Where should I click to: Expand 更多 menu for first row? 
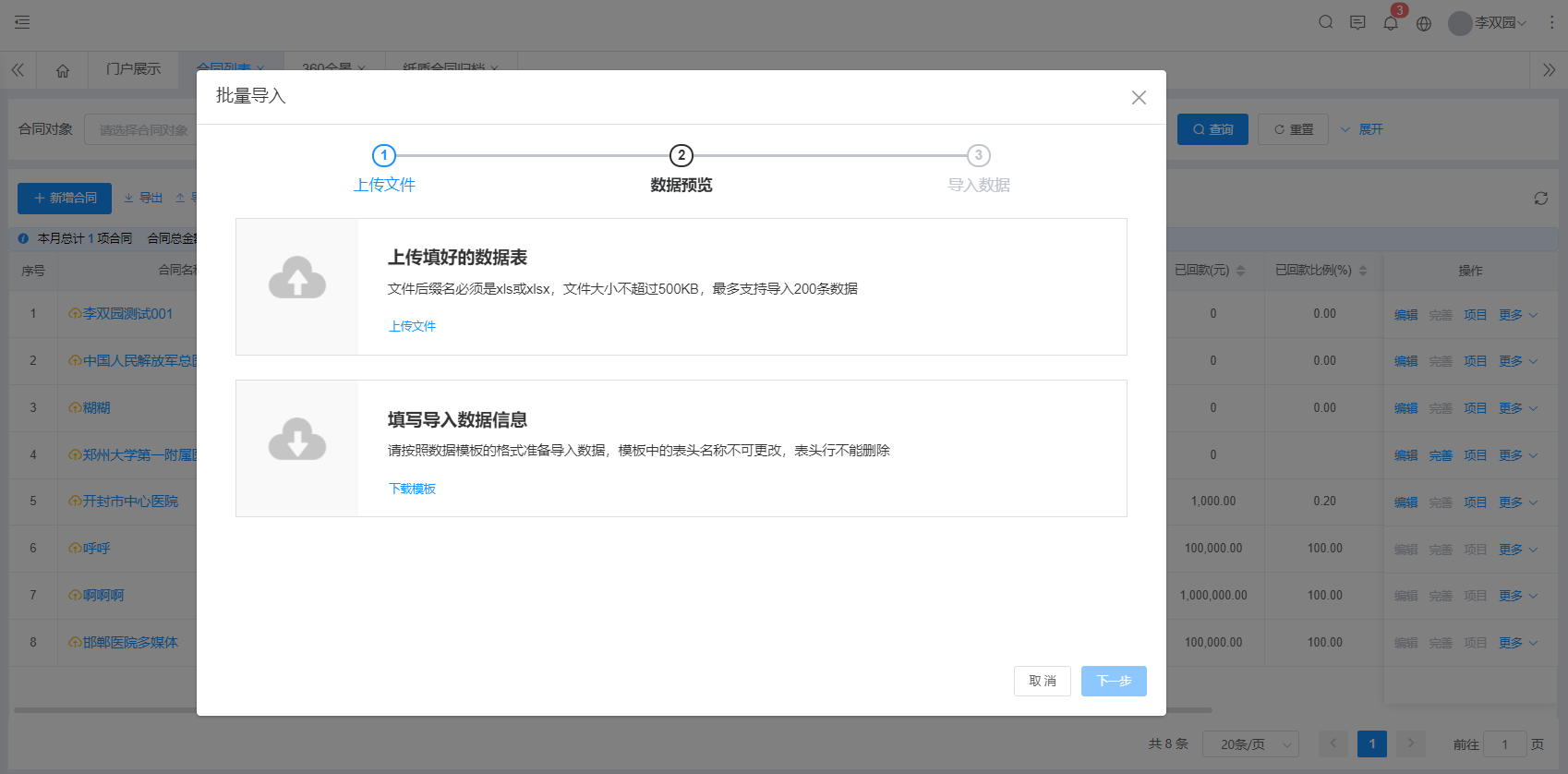1517,315
